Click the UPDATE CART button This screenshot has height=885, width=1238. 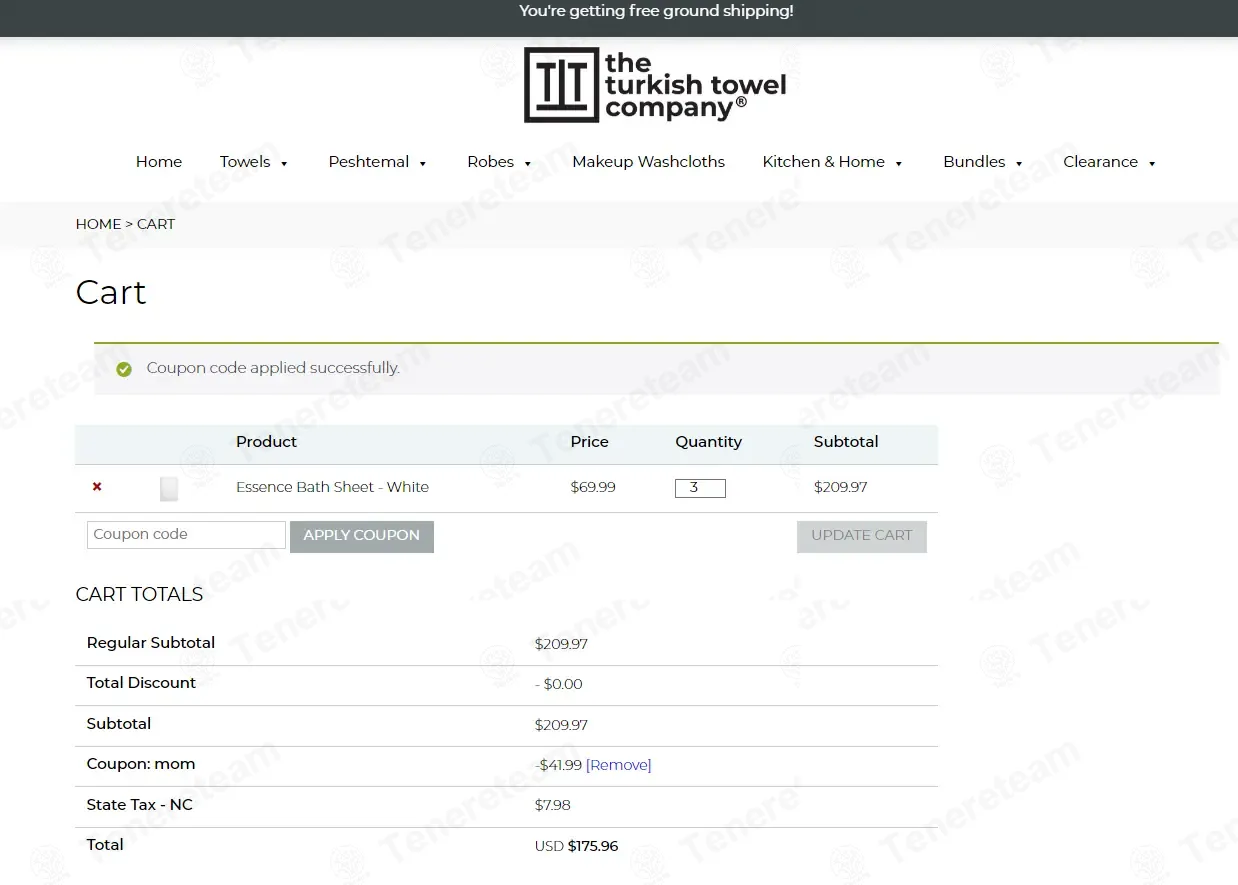(x=862, y=536)
